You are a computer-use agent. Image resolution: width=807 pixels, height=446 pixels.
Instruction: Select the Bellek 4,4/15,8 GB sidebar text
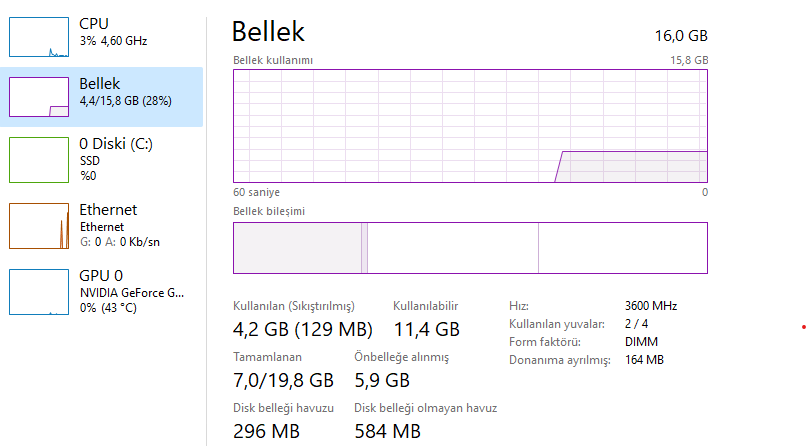125,101
